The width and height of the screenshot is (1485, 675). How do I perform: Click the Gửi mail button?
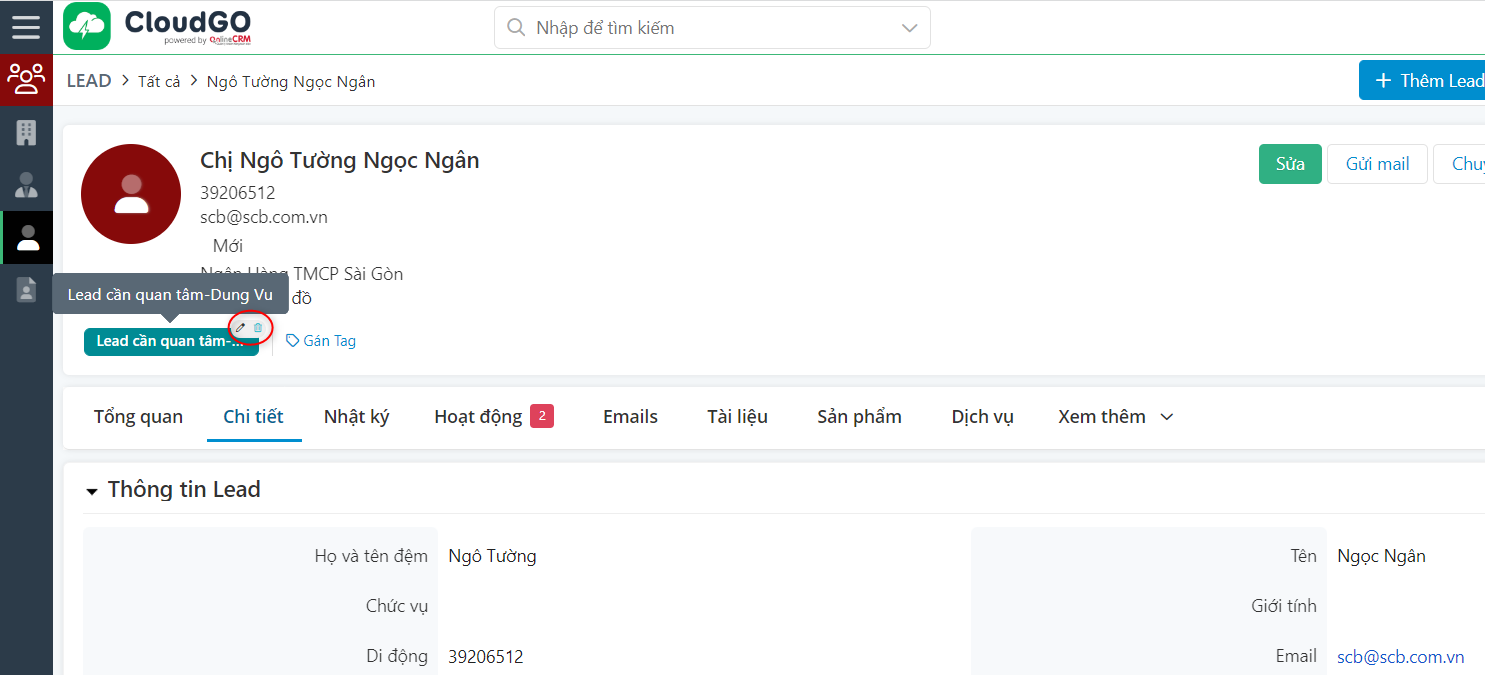pyautogui.click(x=1377, y=163)
